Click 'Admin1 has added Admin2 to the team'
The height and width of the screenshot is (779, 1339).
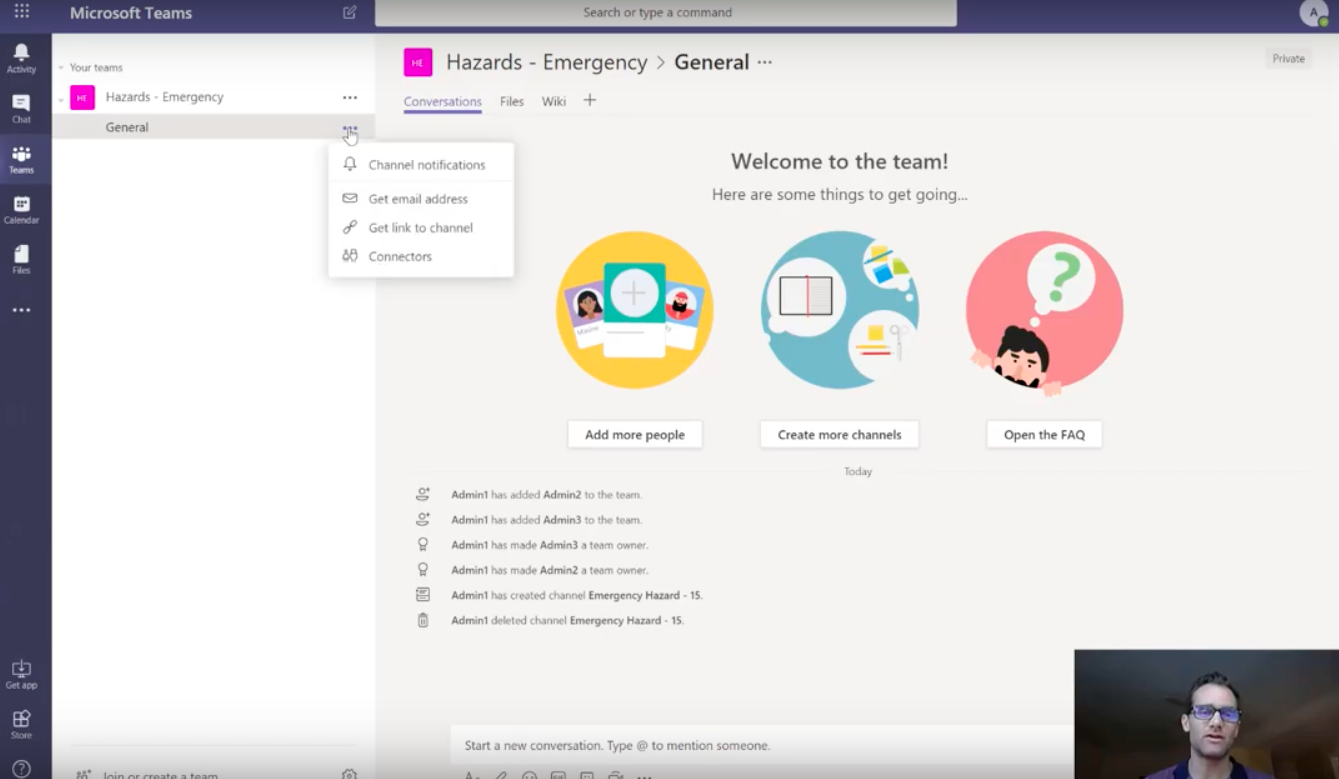point(546,495)
